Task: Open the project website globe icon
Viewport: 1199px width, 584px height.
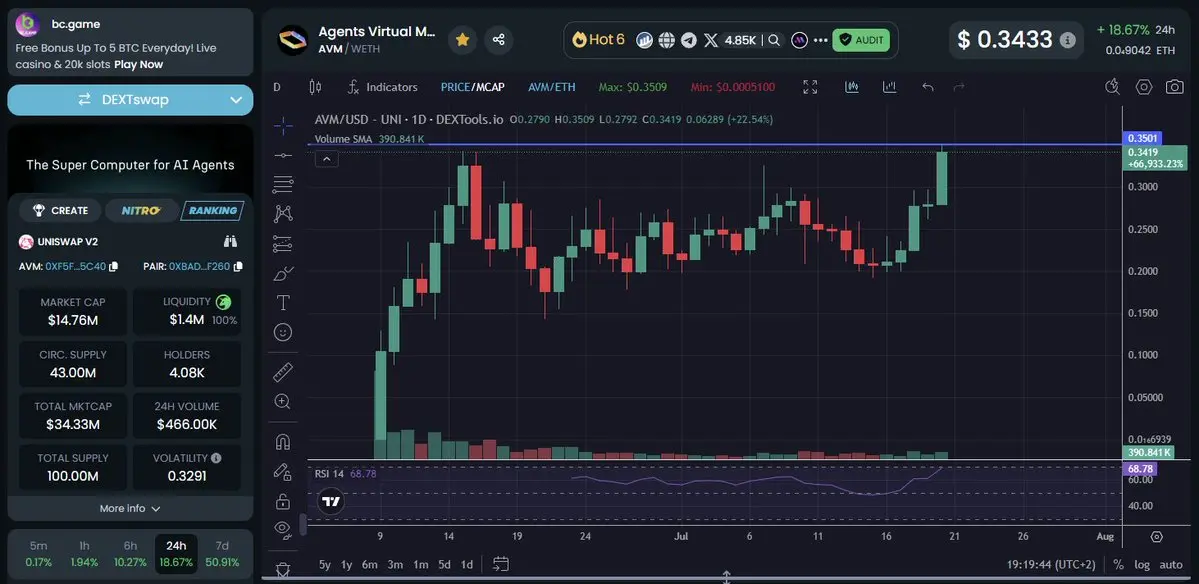Action: tap(667, 40)
